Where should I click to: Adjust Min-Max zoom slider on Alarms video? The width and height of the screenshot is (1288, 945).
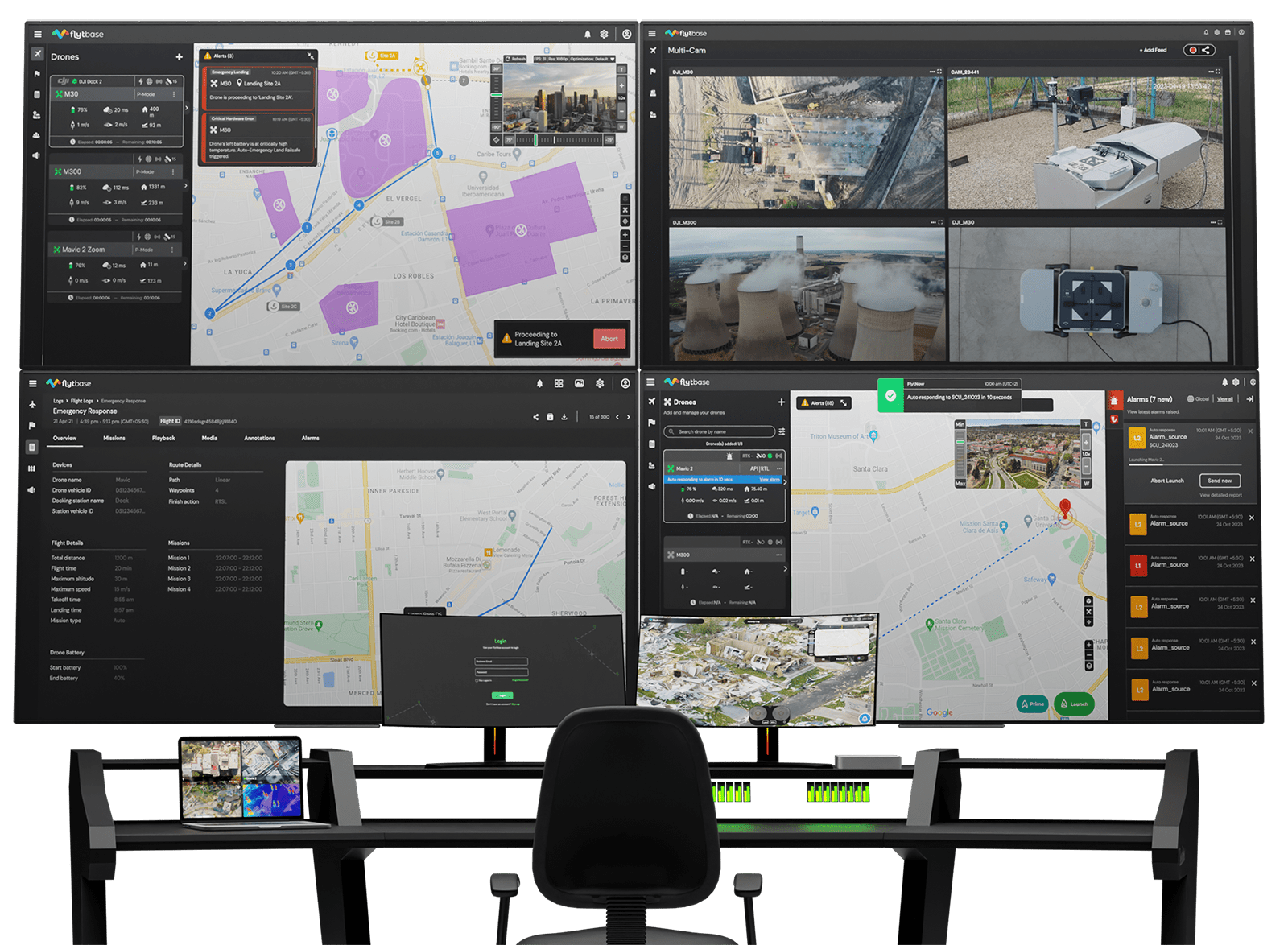tap(960, 453)
